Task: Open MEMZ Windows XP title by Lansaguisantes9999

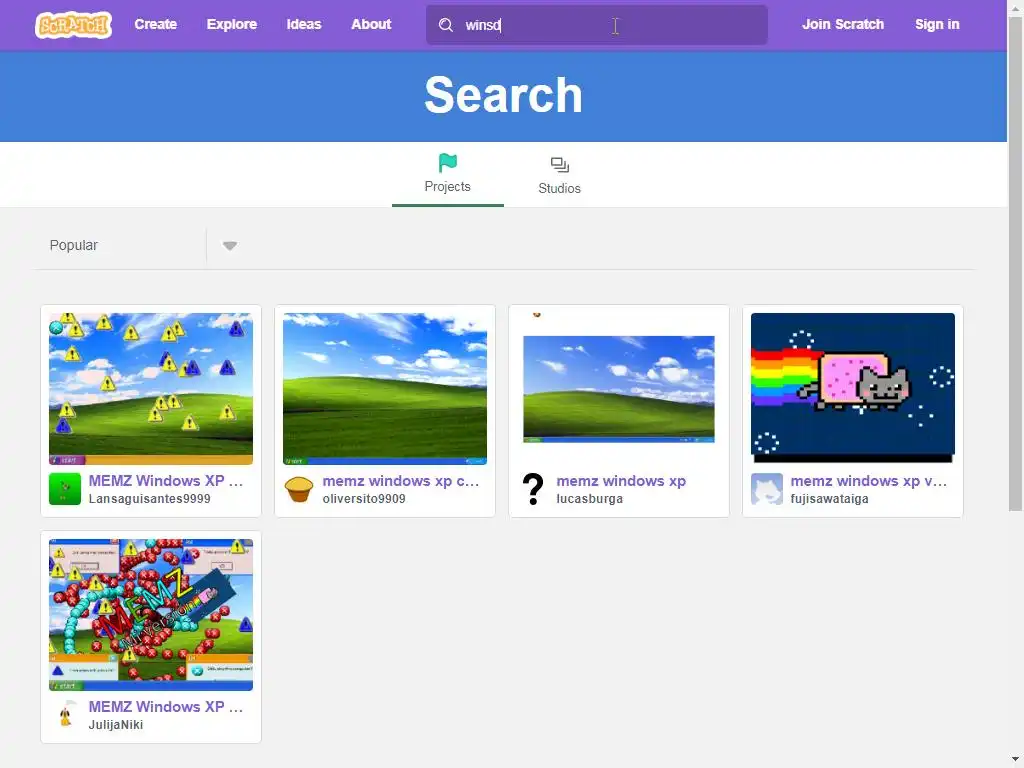Action: [166, 481]
